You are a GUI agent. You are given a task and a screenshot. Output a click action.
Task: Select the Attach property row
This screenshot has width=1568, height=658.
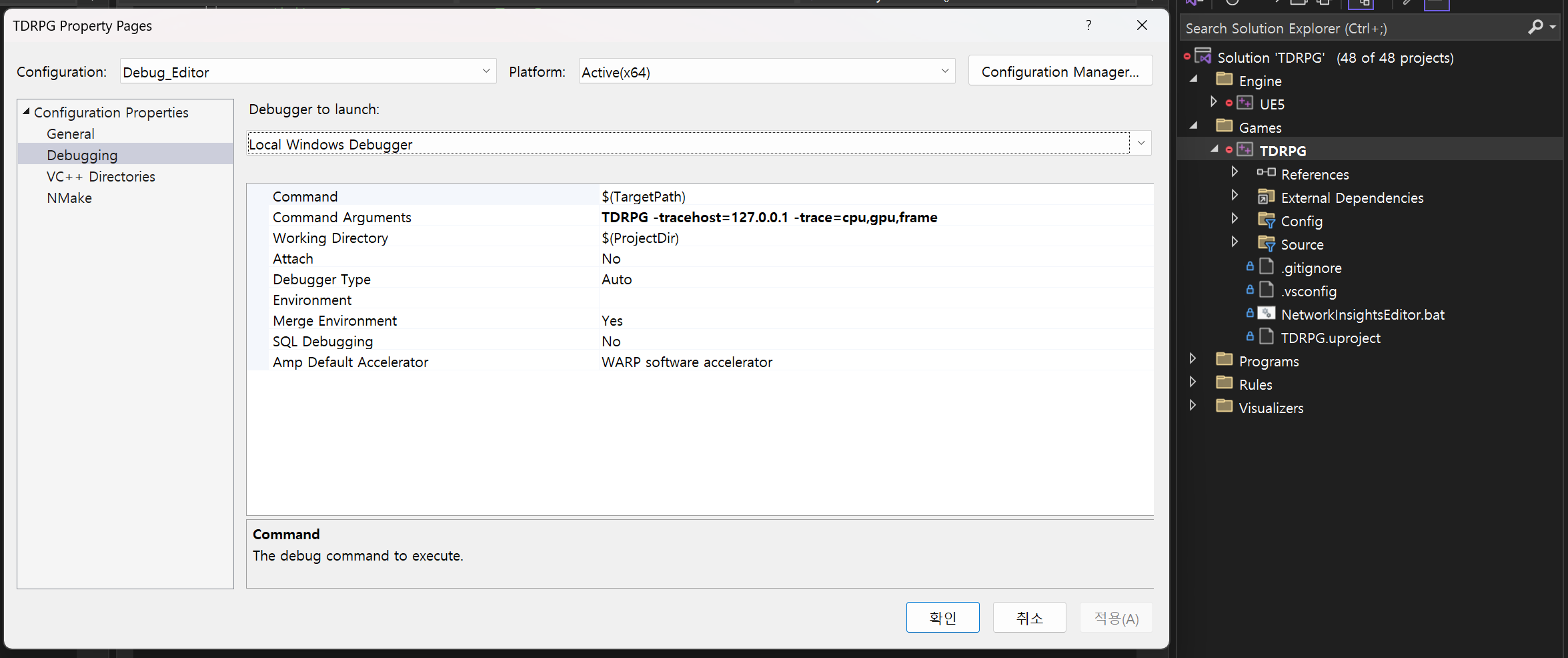(700, 258)
